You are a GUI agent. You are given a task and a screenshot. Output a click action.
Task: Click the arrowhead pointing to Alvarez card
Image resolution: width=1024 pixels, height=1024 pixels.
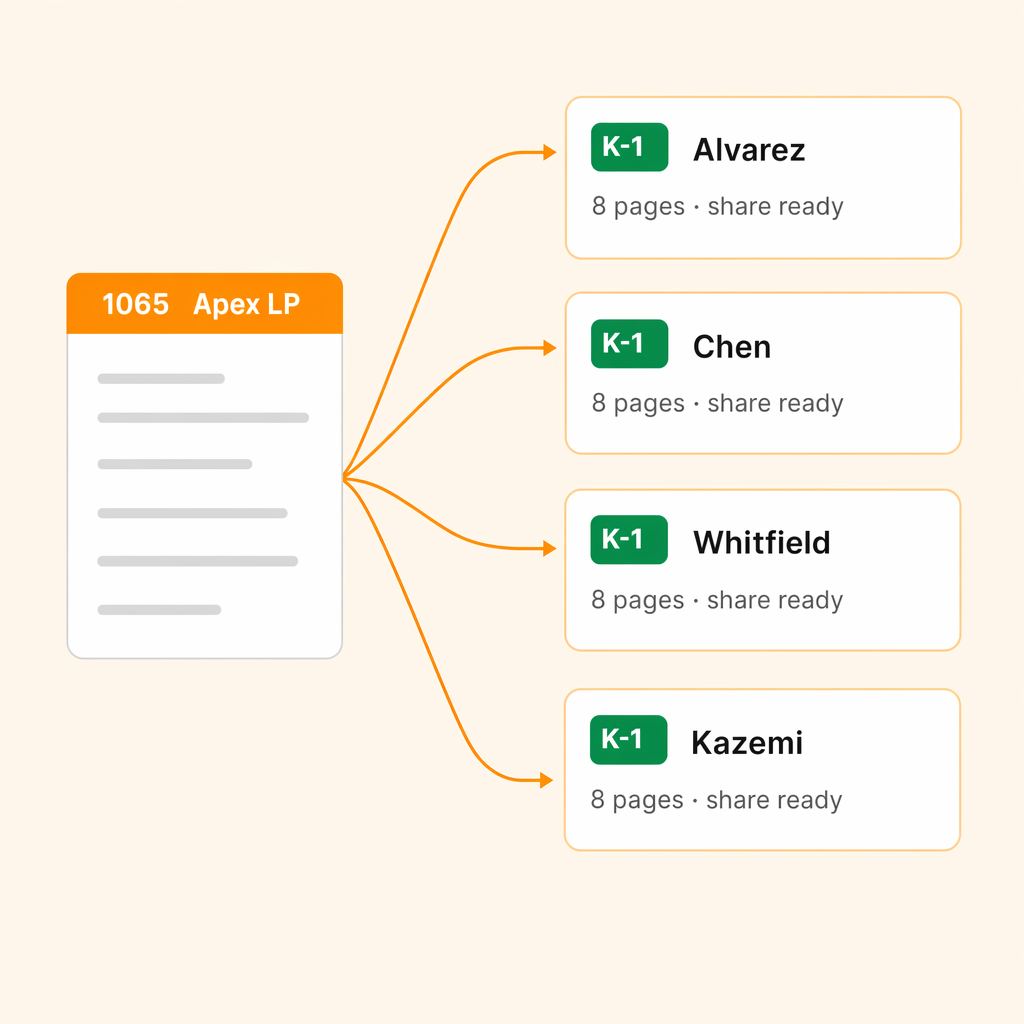[549, 153]
